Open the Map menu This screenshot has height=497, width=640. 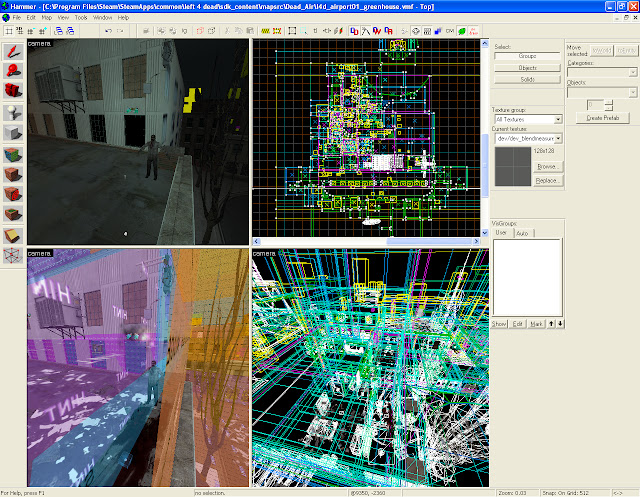tap(47, 18)
